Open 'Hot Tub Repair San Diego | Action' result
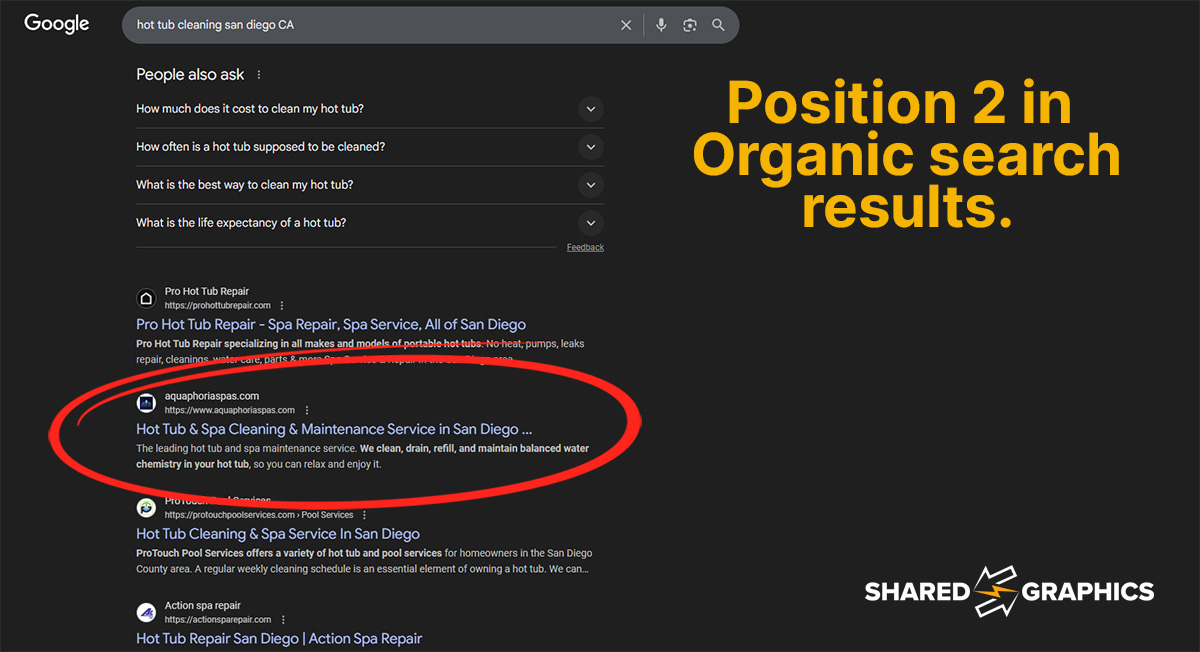1200x652 pixels. point(279,638)
